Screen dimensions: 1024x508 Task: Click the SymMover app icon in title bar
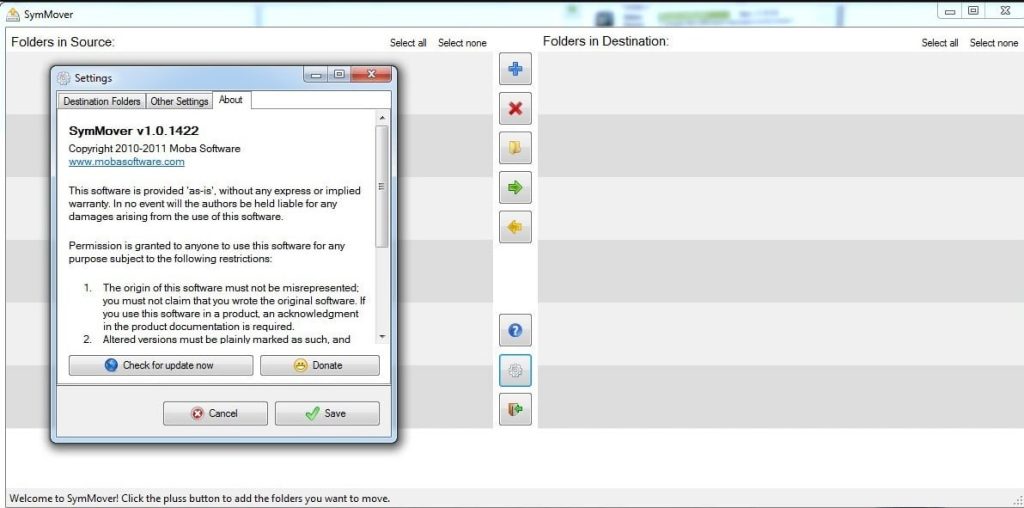[x=12, y=14]
